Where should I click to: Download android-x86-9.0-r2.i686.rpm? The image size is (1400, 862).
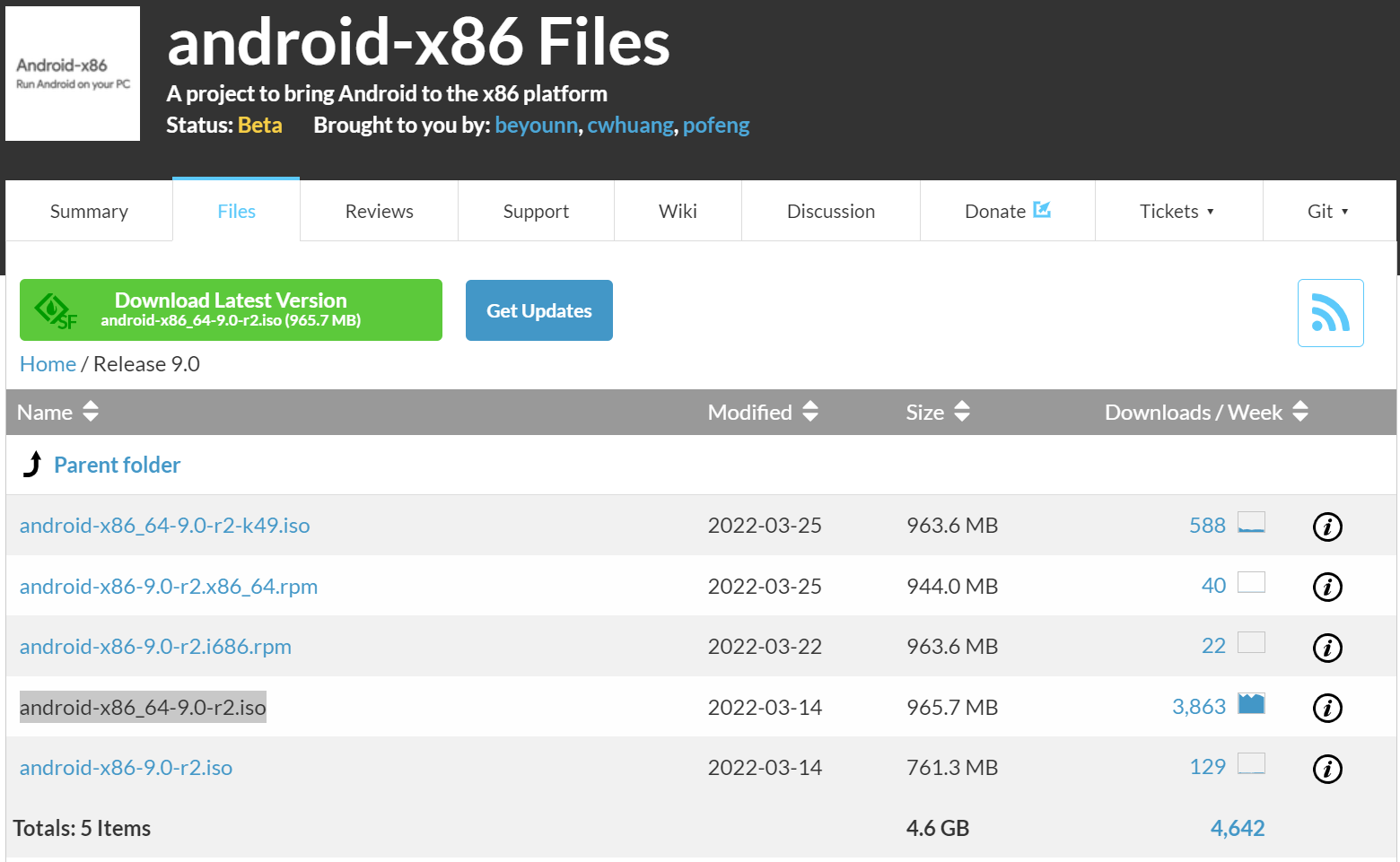click(x=155, y=647)
